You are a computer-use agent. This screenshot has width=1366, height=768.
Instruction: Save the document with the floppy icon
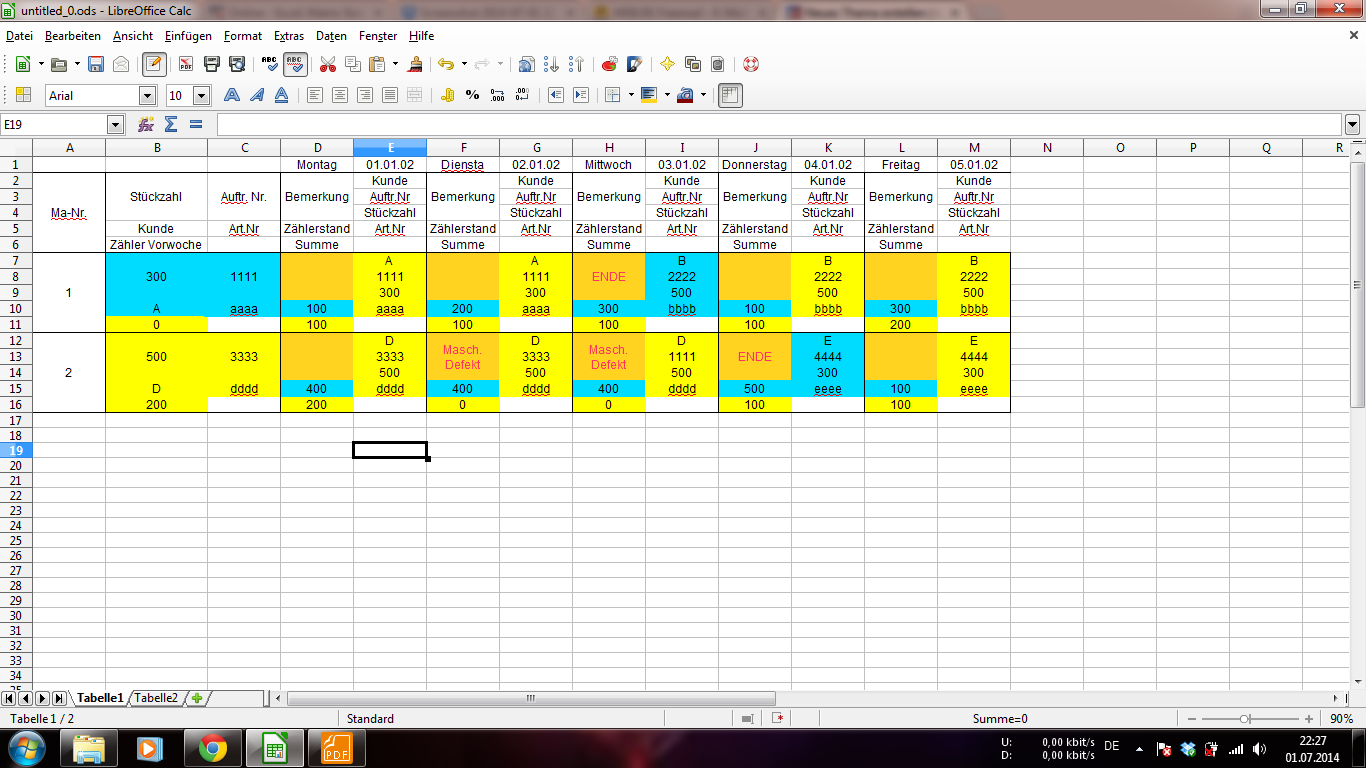pos(96,64)
